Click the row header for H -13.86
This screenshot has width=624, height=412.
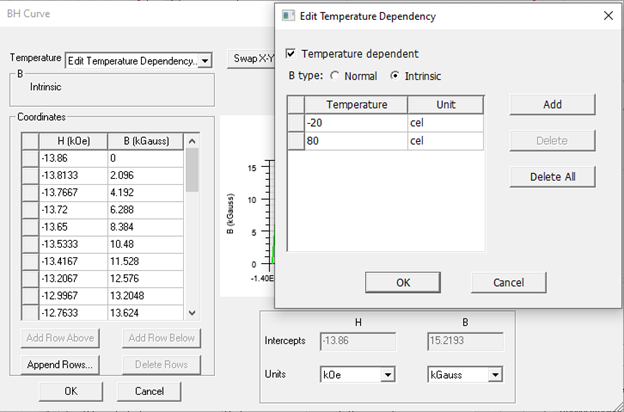coord(30,158)
